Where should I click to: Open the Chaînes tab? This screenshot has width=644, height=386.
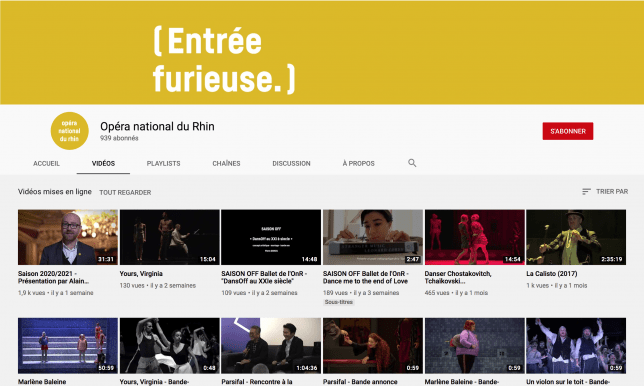[x=226, y=163]
